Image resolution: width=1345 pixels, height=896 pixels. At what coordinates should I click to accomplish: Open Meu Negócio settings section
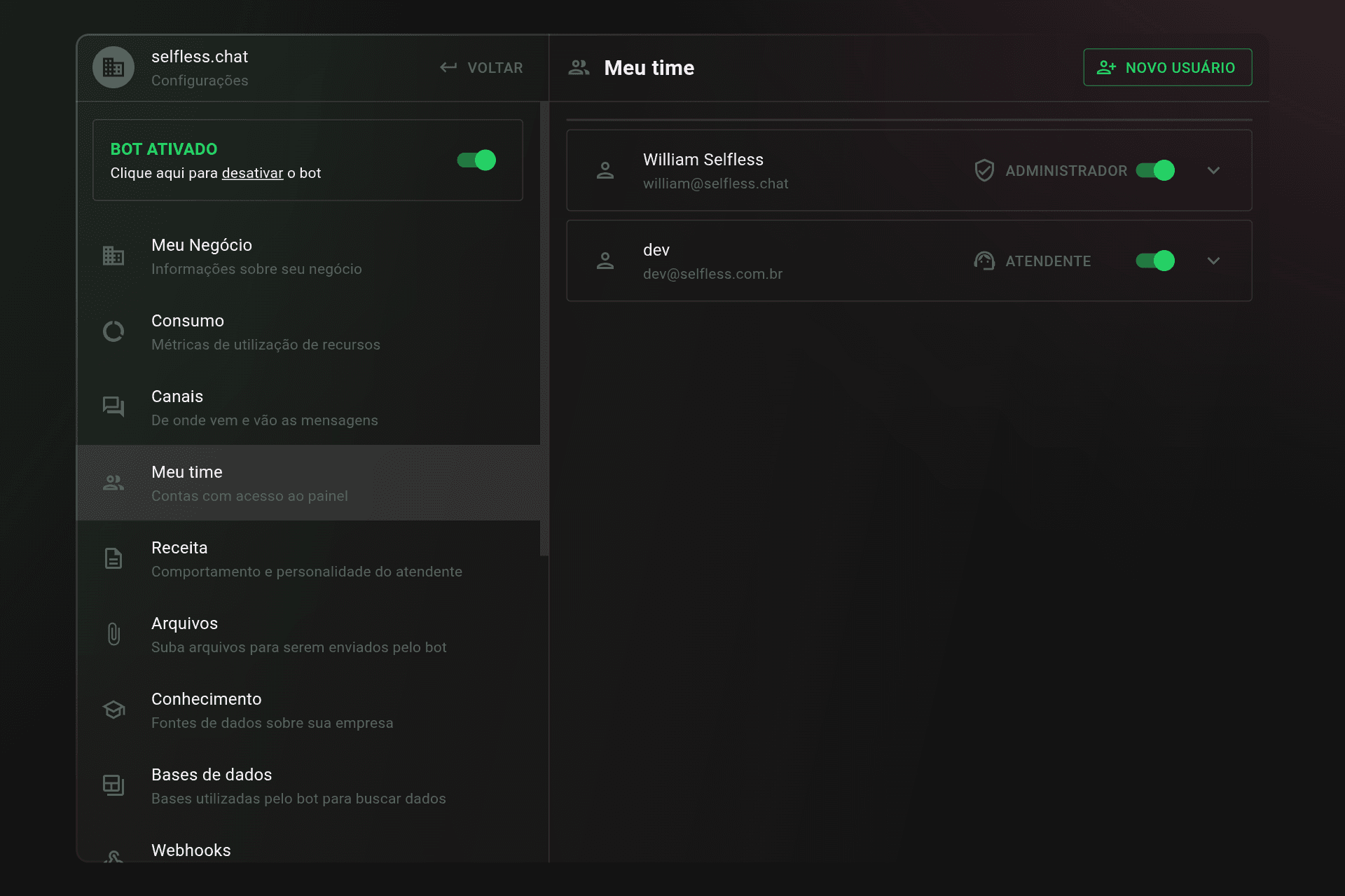(308, 256)
